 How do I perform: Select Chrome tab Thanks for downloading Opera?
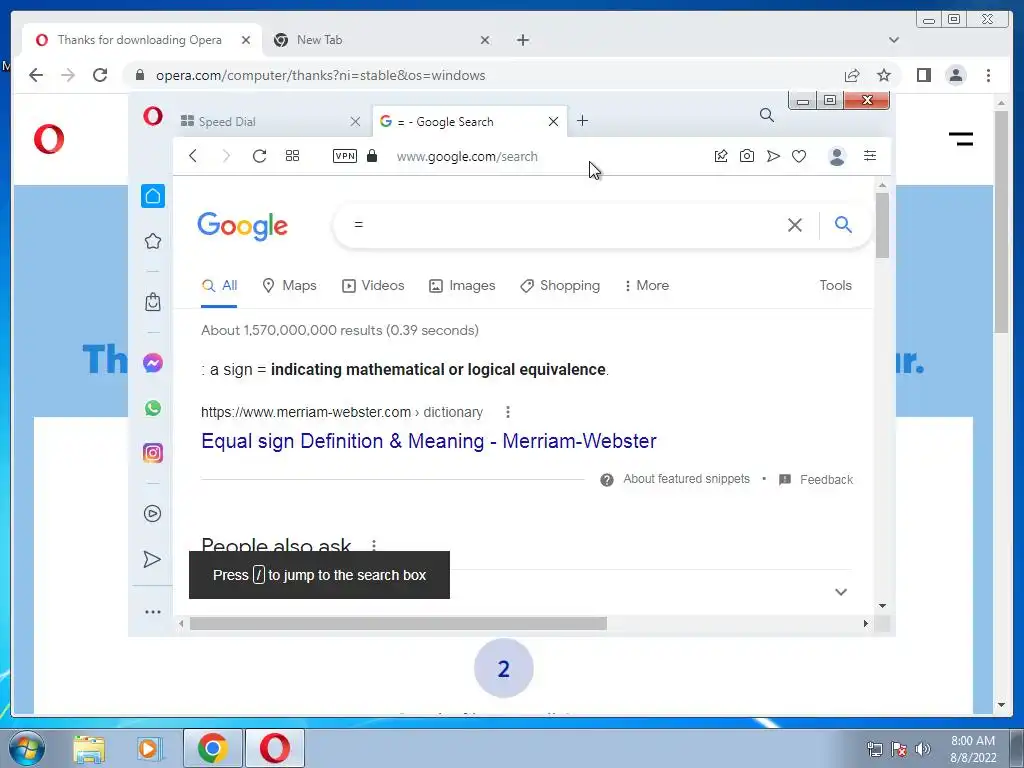click(x=140, y=40)
